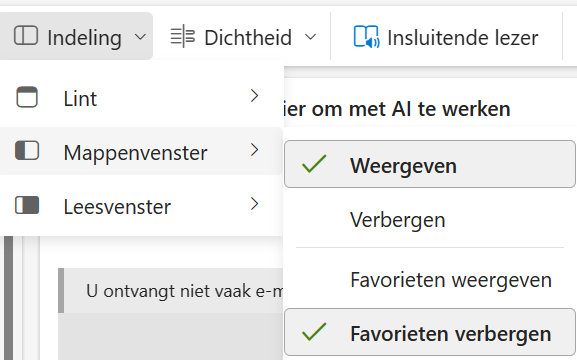Collapse the Indeling dropdown chevron
Screen dimensions: 577x360
point(140,36)
